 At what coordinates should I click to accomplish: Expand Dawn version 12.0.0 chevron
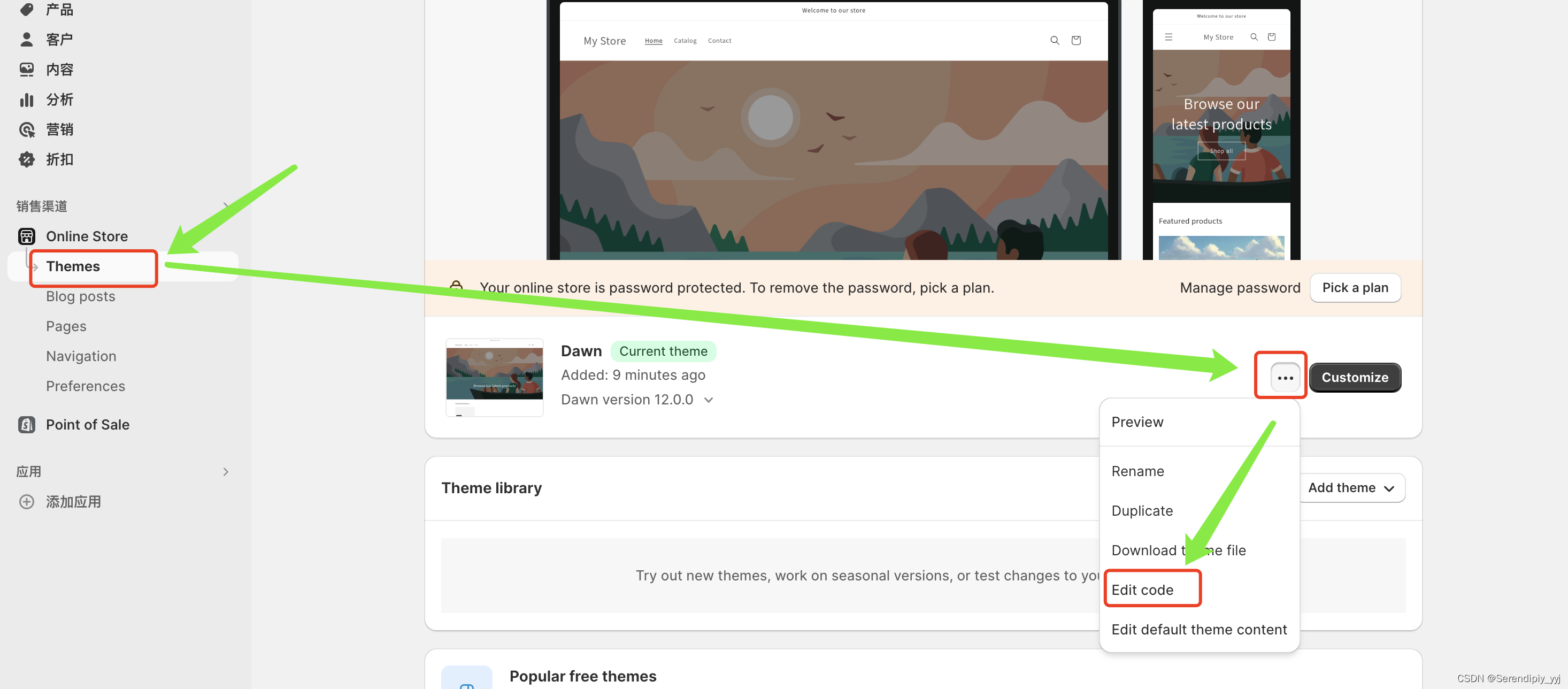point(709,400)
